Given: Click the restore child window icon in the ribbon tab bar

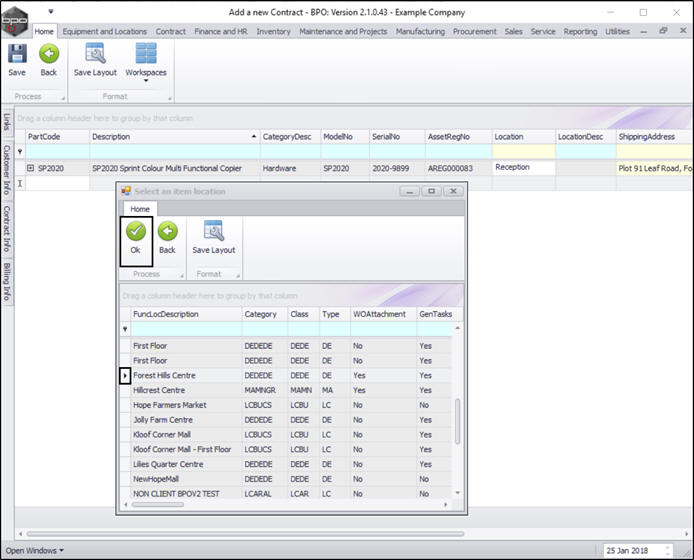Looking at the screenshot, I should 663,31.
